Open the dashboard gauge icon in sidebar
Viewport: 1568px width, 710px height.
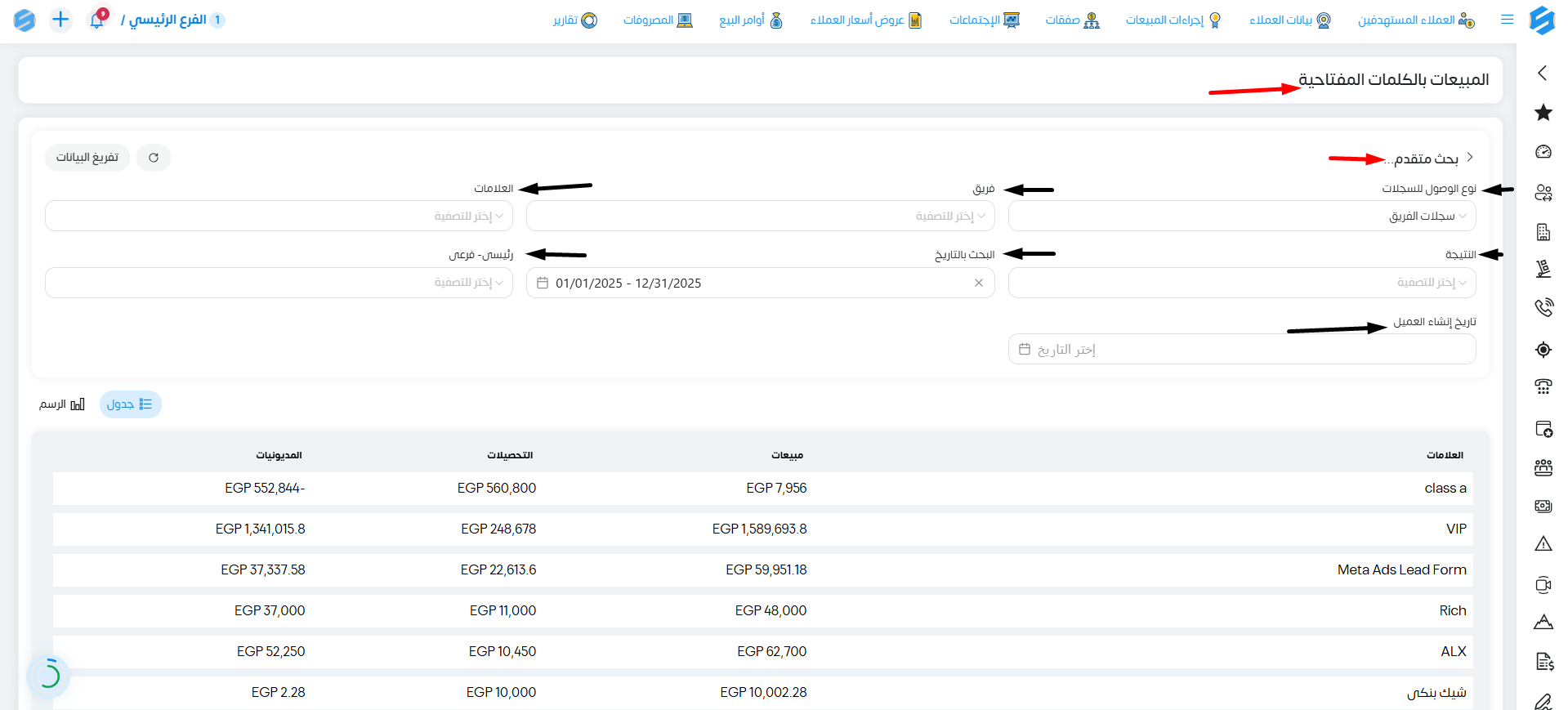click(1543, 152)
